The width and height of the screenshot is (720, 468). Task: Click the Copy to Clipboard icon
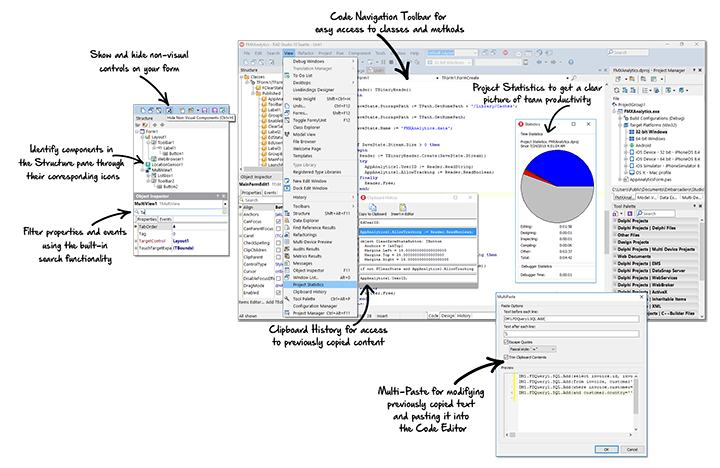(x=372, y=208)
